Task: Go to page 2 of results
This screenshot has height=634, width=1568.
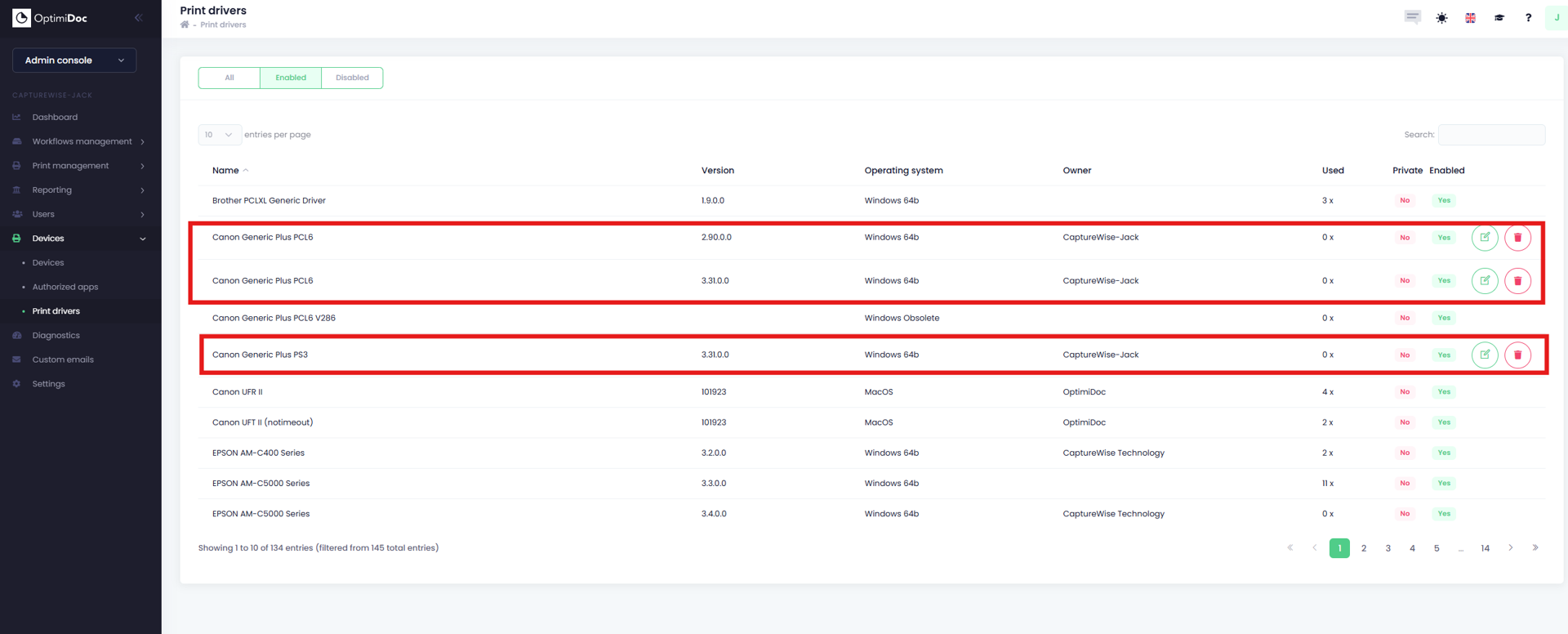Action: point(1363,548)
